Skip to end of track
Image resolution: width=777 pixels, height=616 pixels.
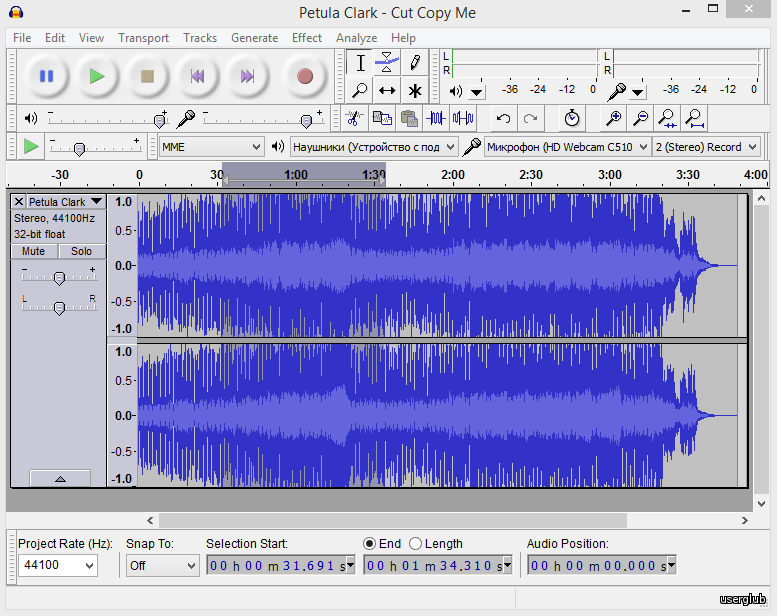tap(247, 76)
